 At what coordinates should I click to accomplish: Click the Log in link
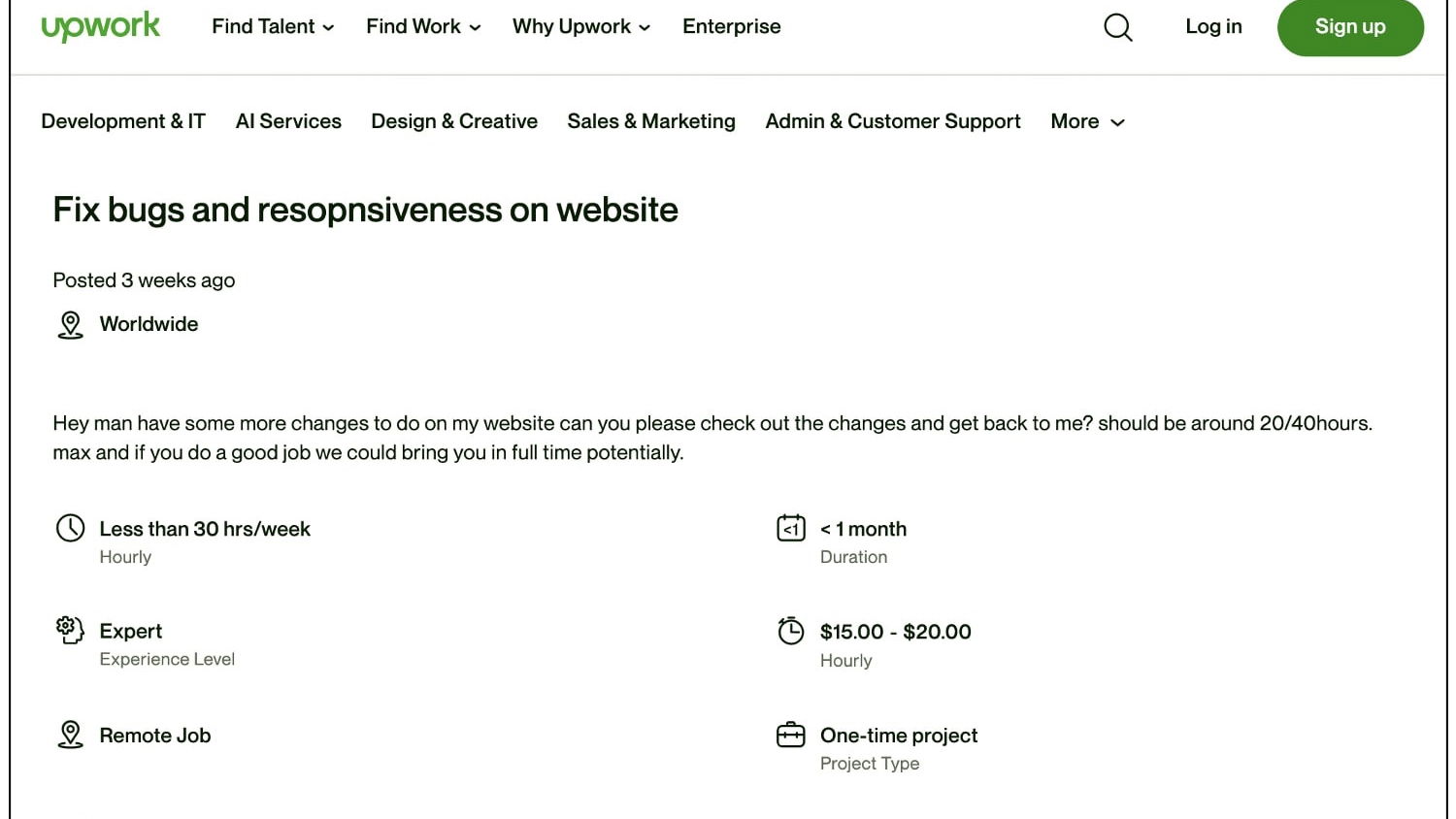[1213, 27]
